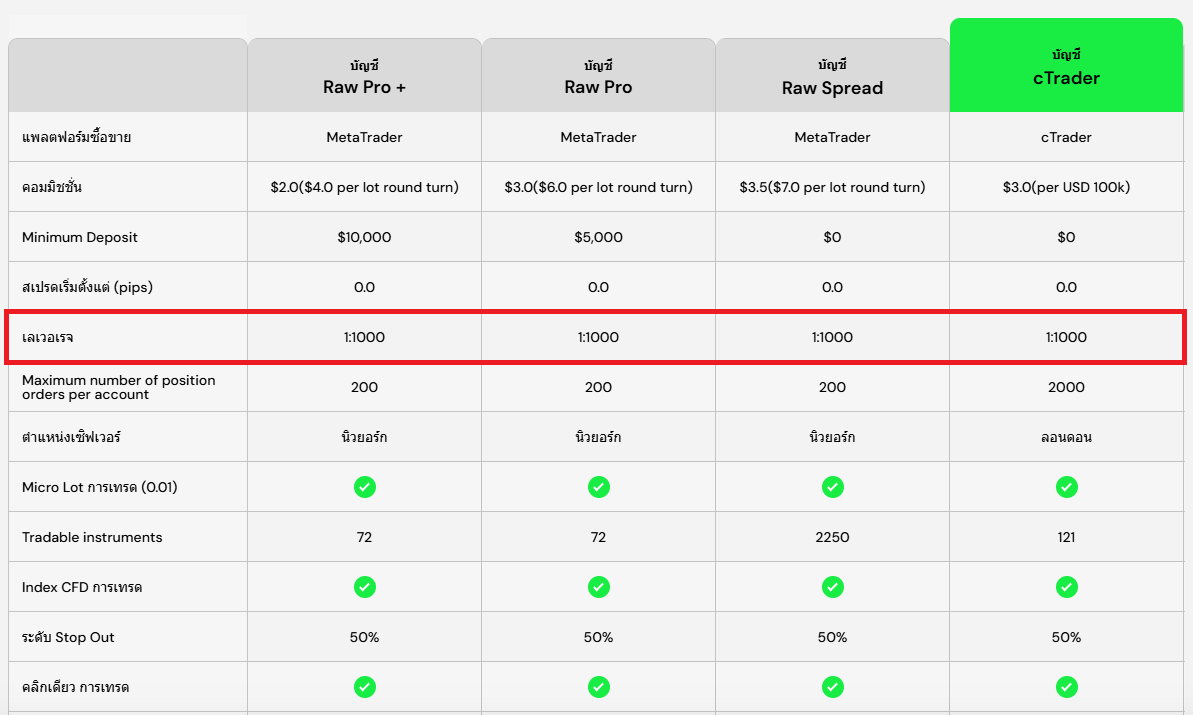Image resolution: width=1193 pixels, height=715 pixels.
Task: Click Index CFD checkmark under Raw Pro
Action: click(598, 587)
